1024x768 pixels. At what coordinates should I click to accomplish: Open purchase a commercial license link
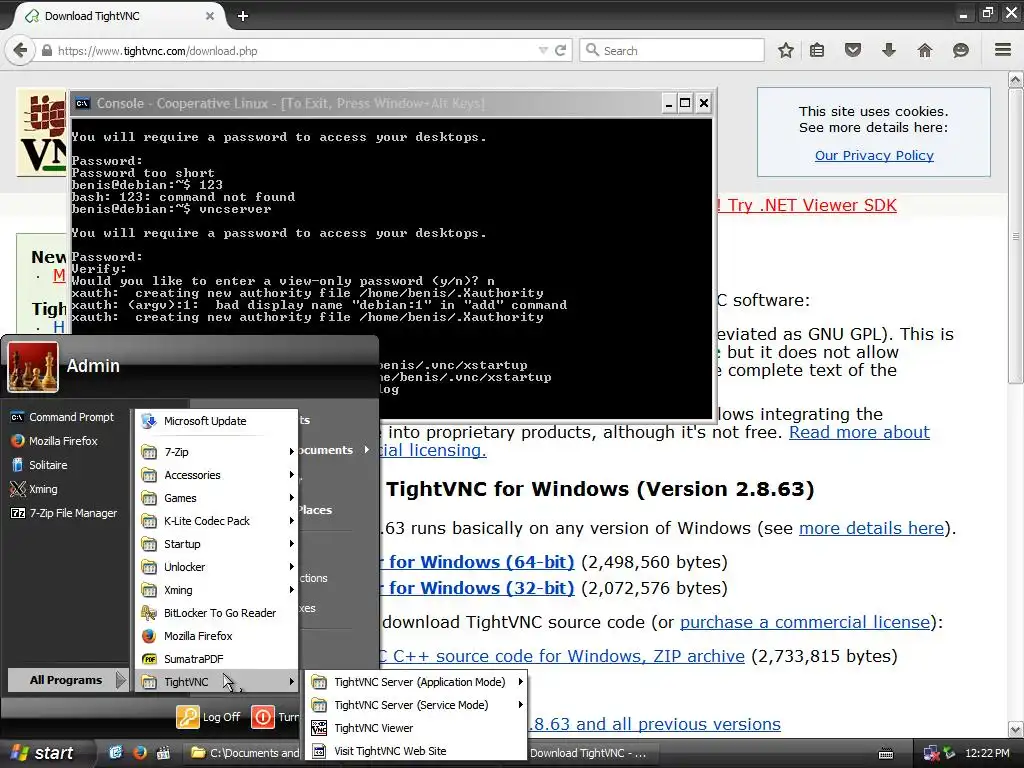click(805, 622)
